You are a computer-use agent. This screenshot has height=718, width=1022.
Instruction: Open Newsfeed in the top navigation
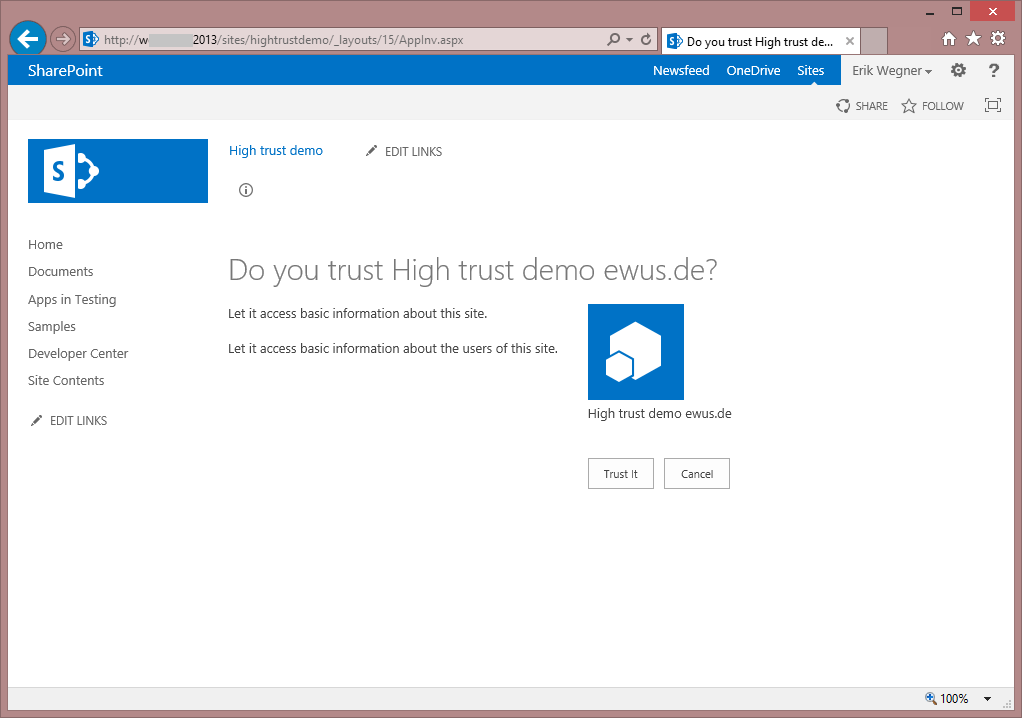coord(681,71)
